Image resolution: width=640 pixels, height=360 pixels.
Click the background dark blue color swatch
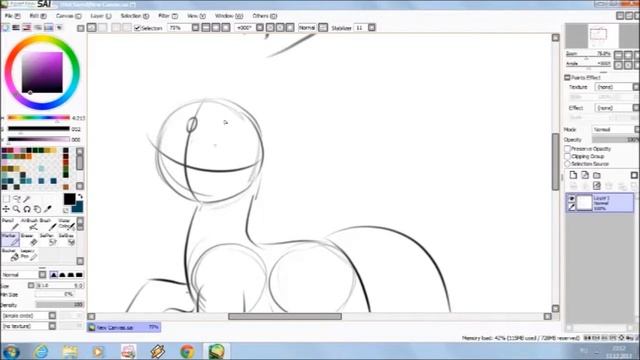78,208
